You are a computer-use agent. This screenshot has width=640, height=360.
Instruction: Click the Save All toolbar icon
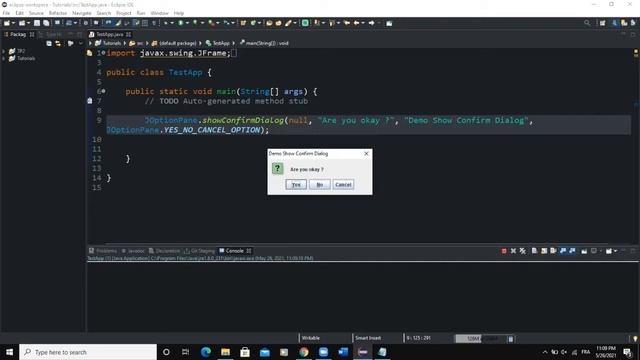click(x=46, y=23)
